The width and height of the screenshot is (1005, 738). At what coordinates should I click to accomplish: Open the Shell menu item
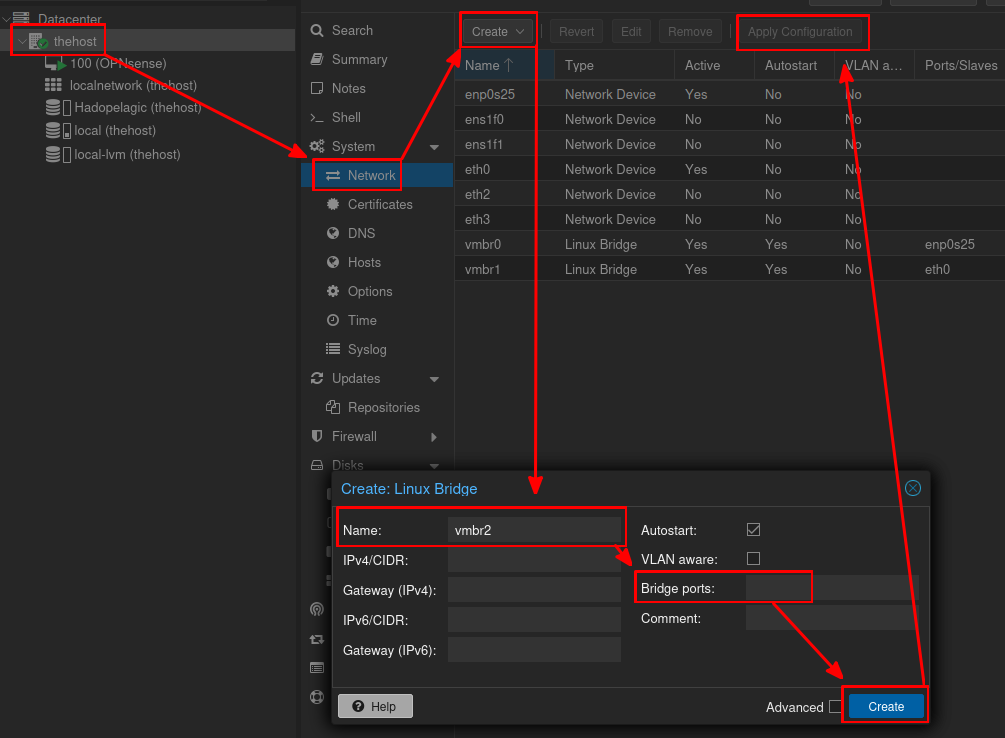tap(346, 117)
